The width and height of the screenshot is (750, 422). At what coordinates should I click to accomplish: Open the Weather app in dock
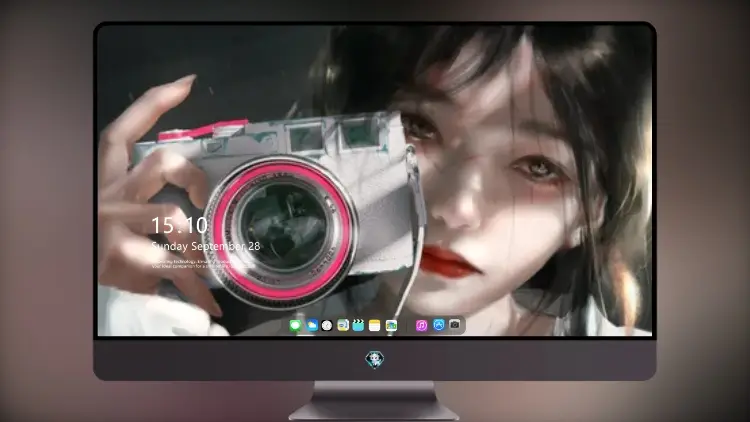(x=312, y=326)
